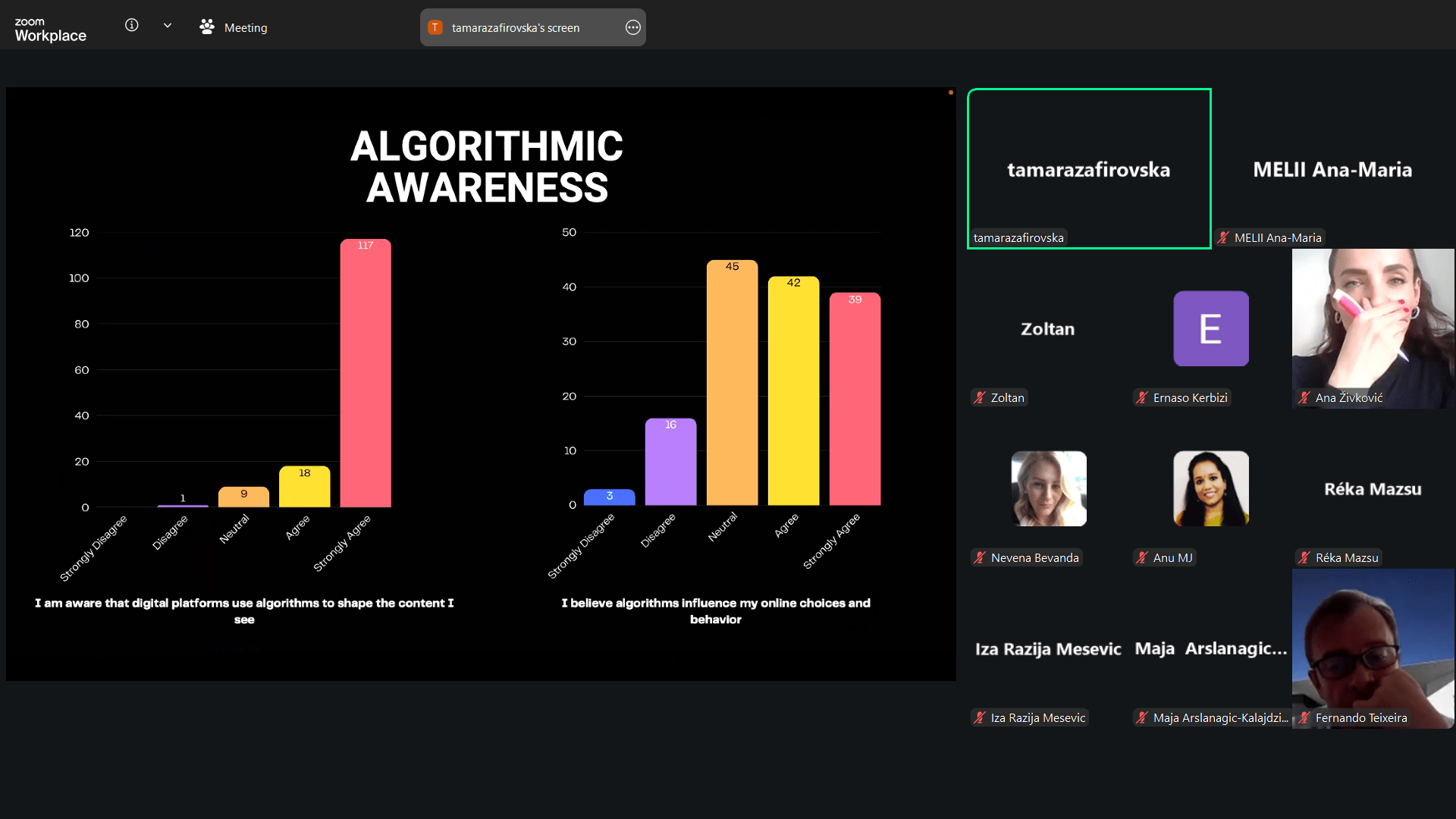Viewport: 1456px width, 819px height.
Task: Click the red 117 Strongly Agree bar
Action: (x=366, y=372)
